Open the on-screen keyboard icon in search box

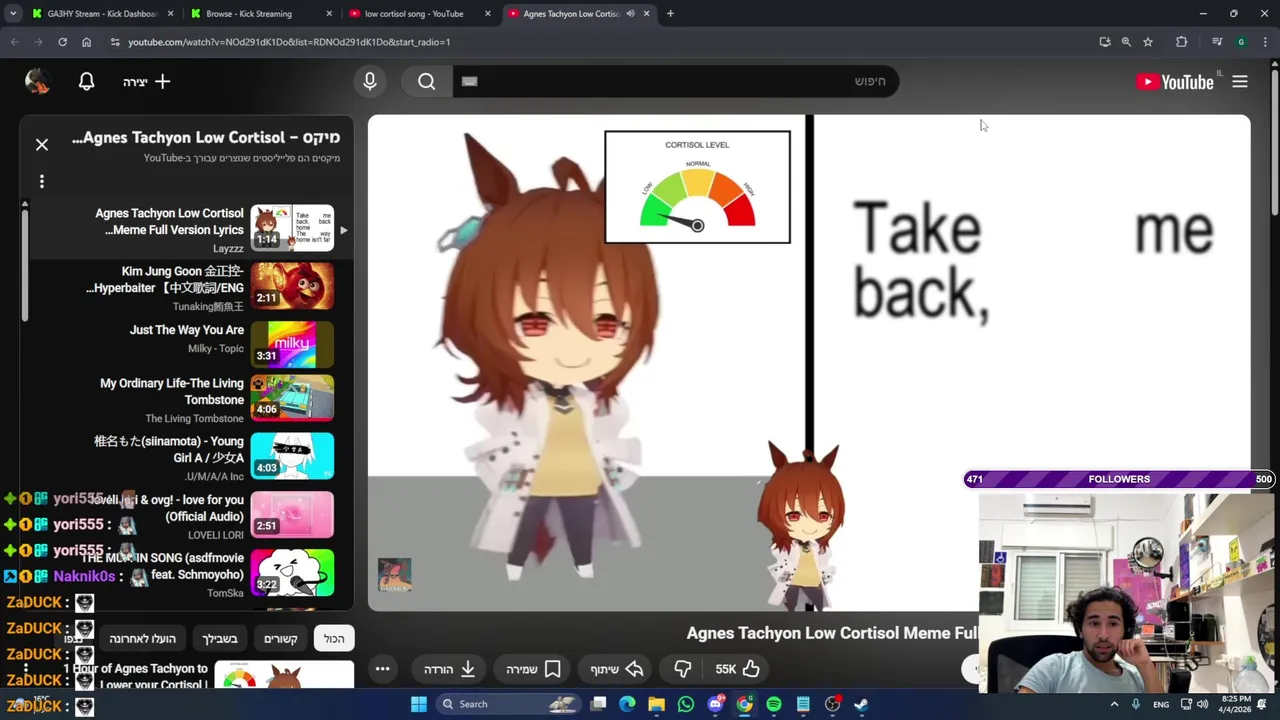470,82
